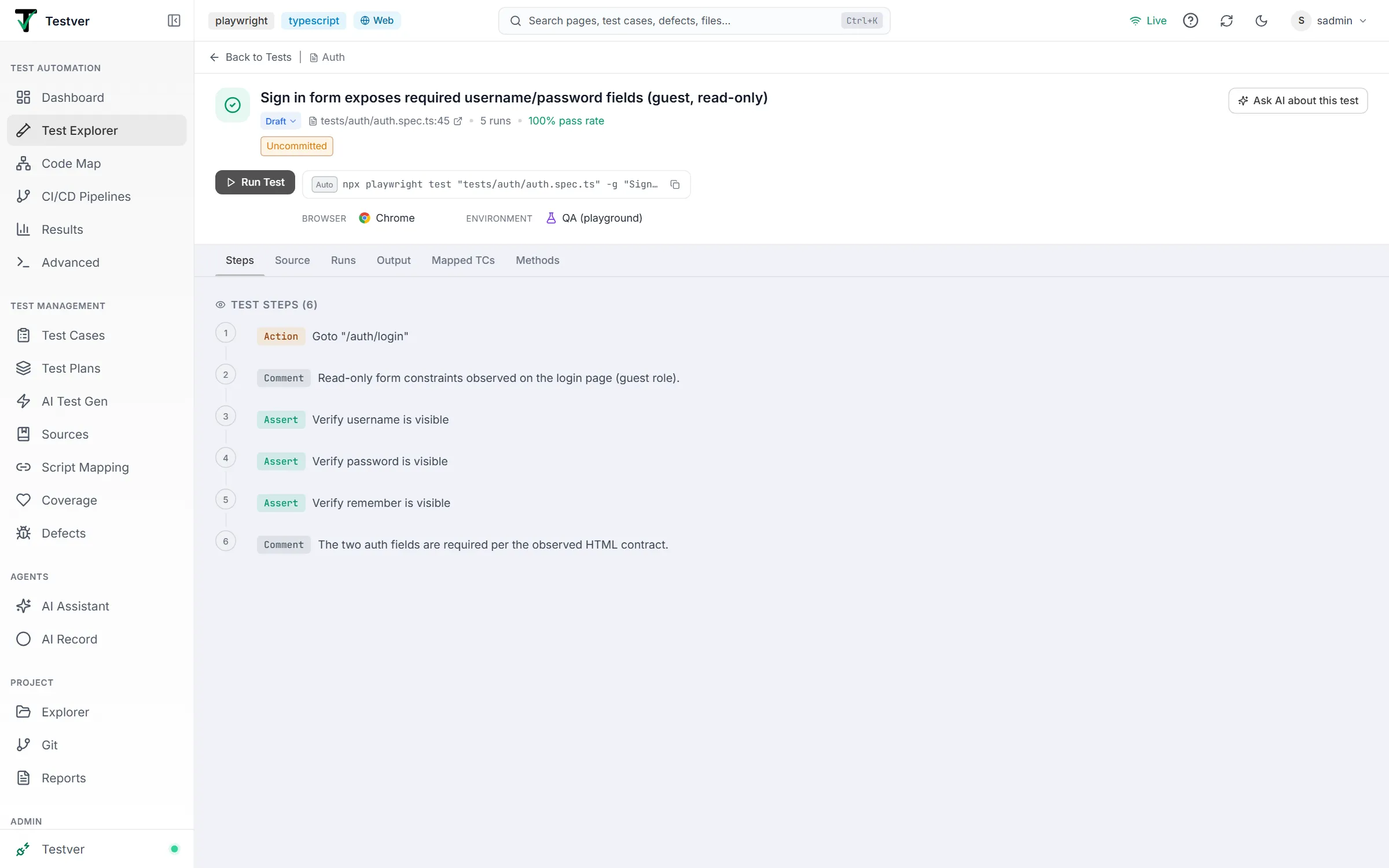
Task: Click the playwright tag
Action: (241, 21)
